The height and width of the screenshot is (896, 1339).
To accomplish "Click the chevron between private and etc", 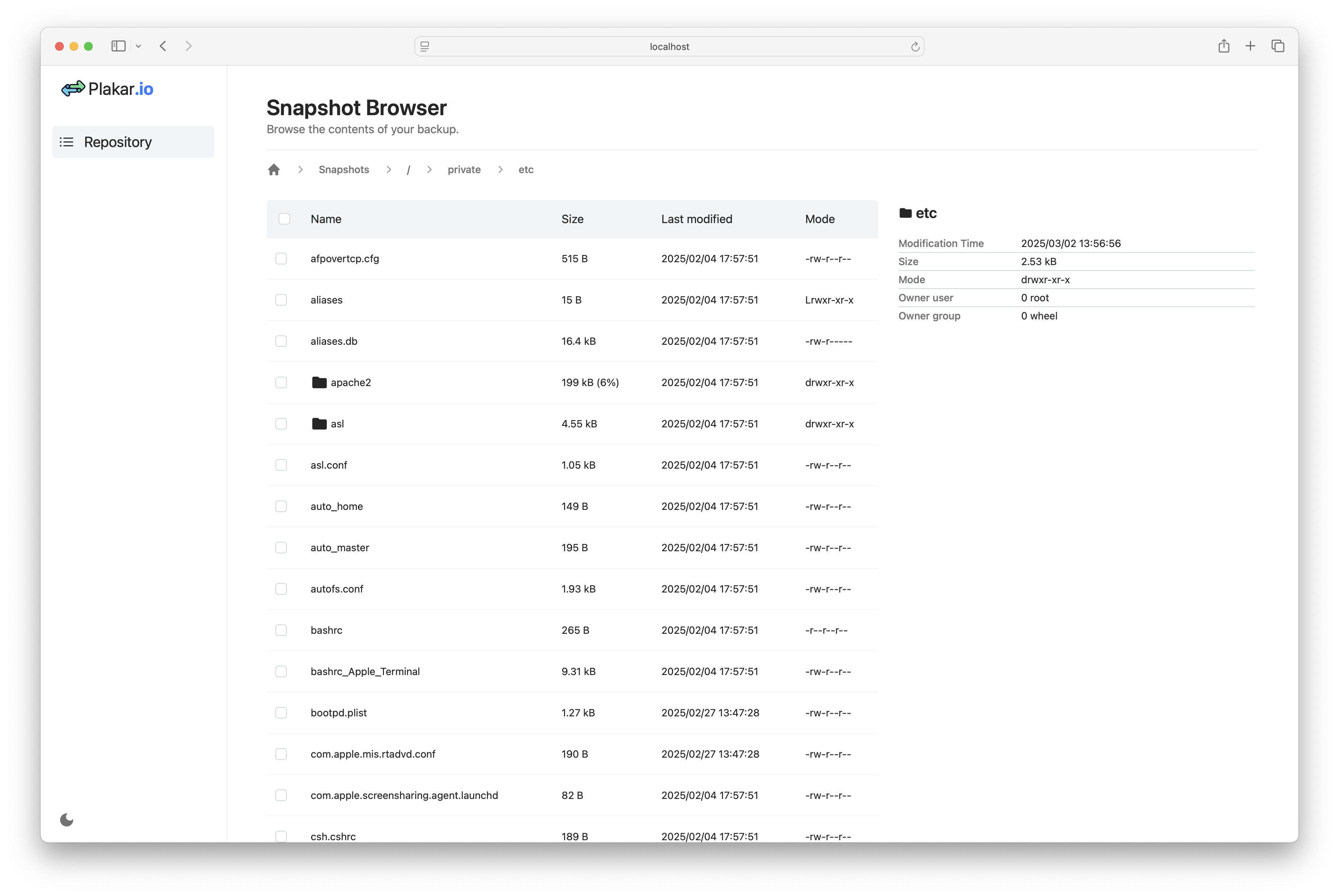I will [x=500, y=169].
